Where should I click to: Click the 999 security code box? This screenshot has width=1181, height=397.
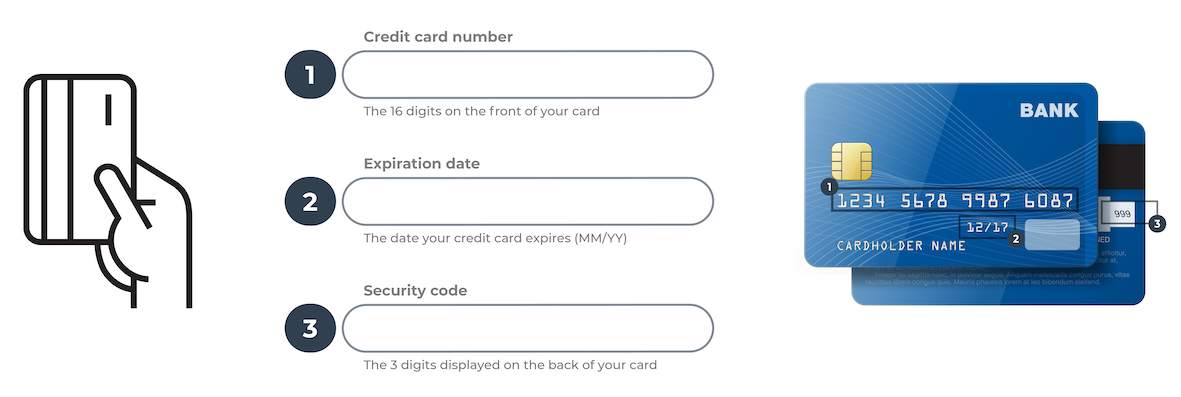pyautogui.click(x=1122, y=214)
